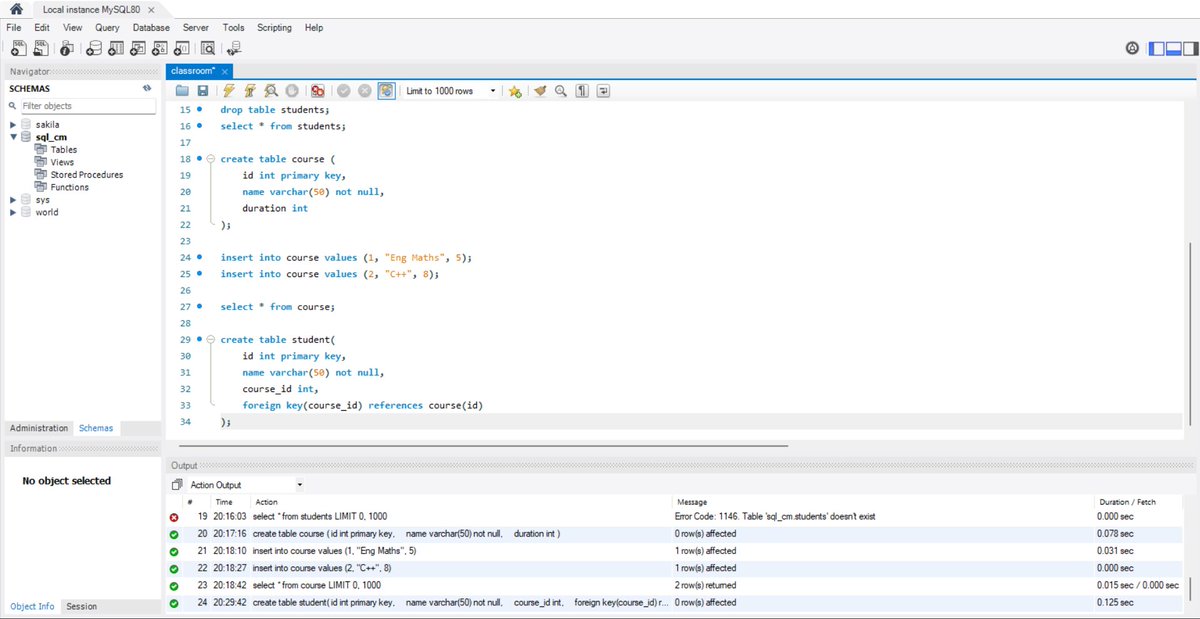This screenshot has height=619, width=1200.
Task: Switch to the Administration tab
Action: 39,428
